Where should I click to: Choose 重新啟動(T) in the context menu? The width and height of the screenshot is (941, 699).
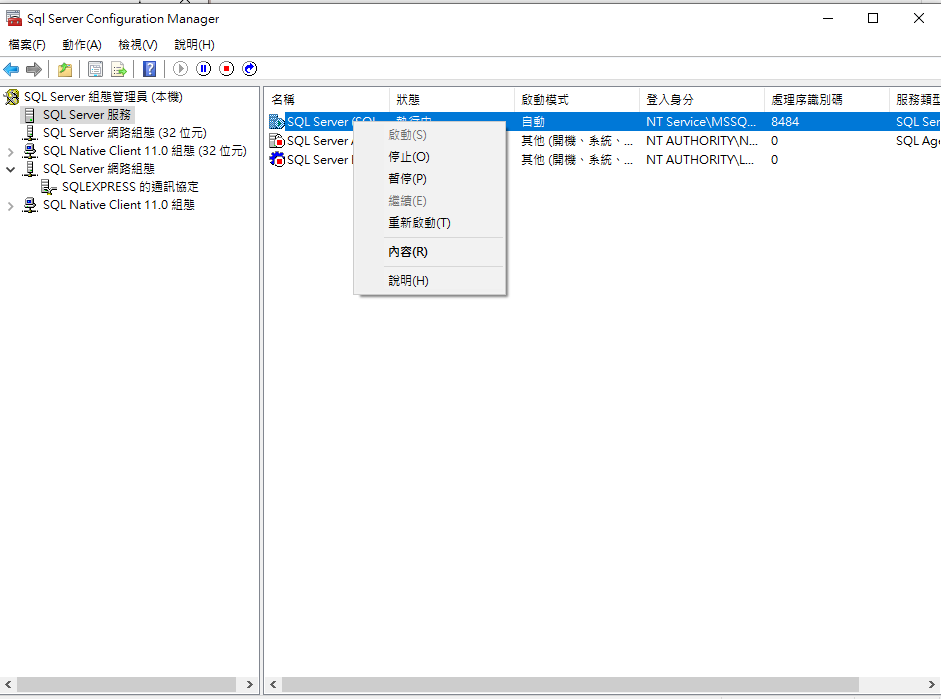click(419, 223)
